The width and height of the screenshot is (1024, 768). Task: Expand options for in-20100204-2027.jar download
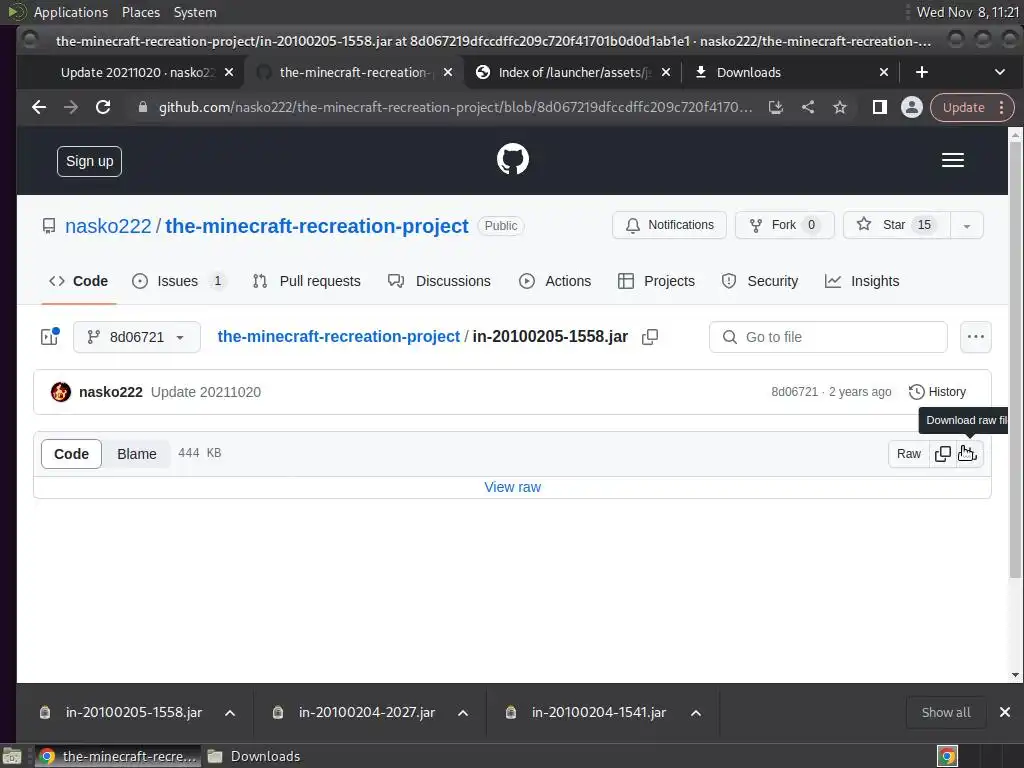click(463, 712)
